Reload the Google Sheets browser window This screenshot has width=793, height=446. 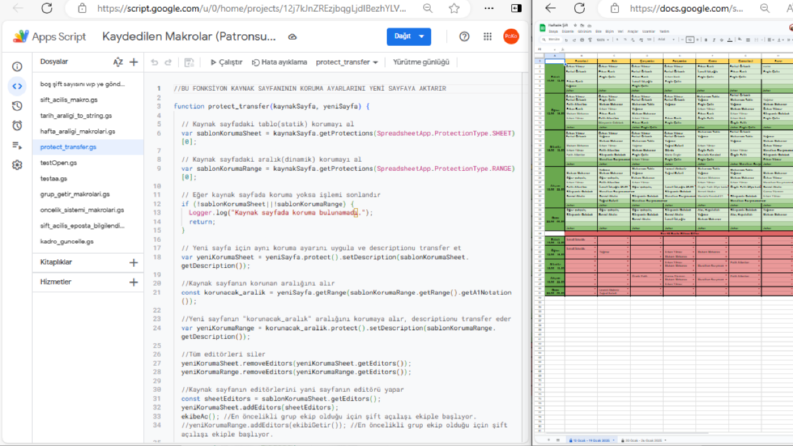(579, 8)
